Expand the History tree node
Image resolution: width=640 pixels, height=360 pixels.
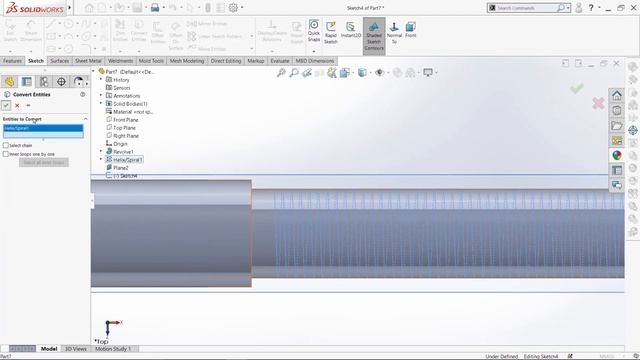[101, 80]
